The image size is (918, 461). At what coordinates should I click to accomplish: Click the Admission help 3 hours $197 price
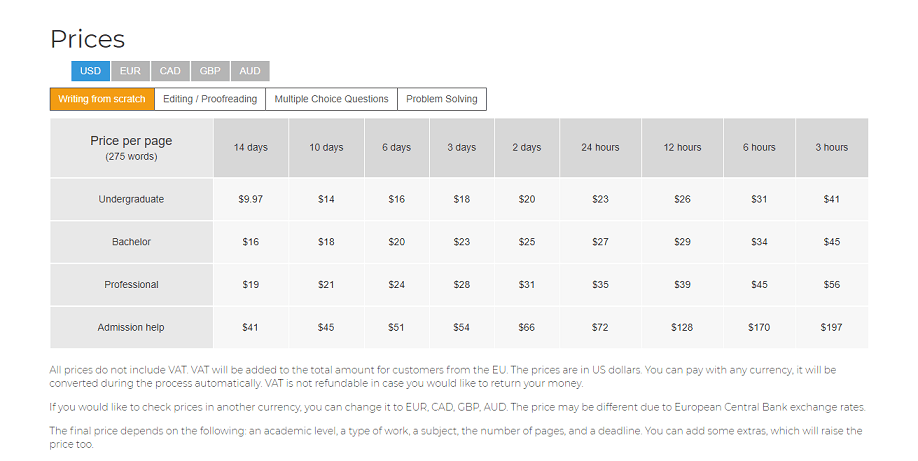coord(831,327)
